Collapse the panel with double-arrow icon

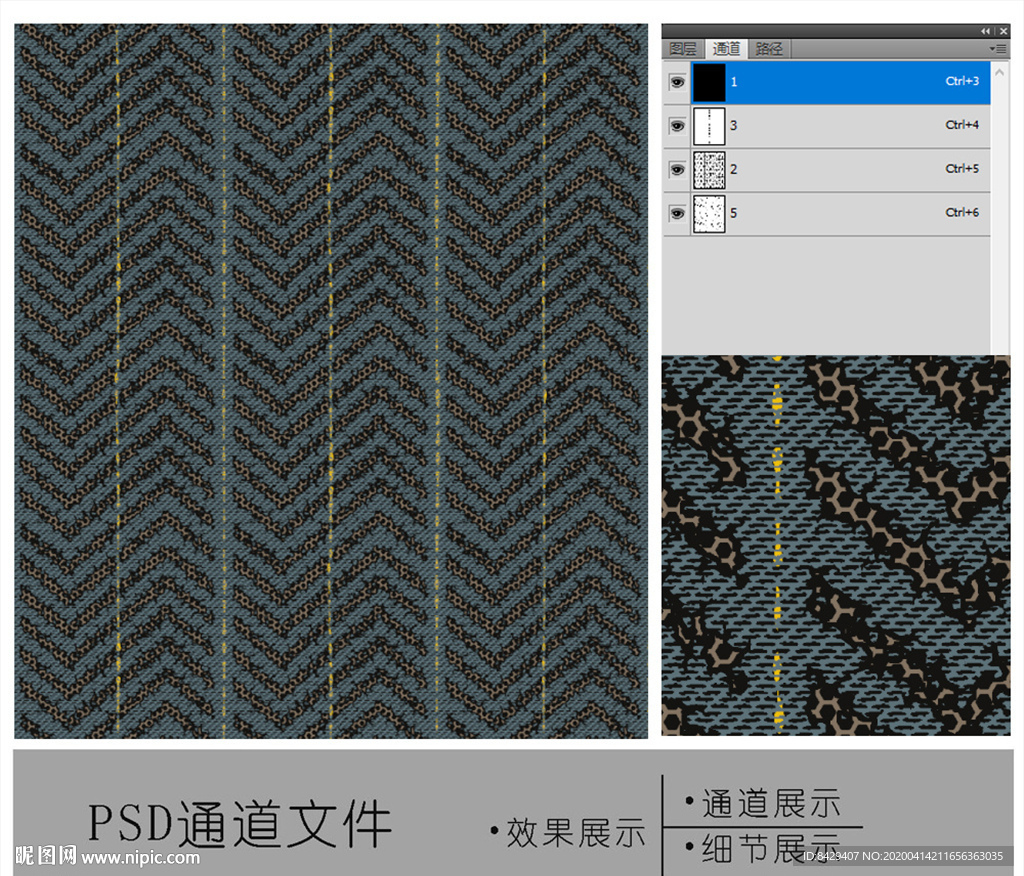coord(985,31)
